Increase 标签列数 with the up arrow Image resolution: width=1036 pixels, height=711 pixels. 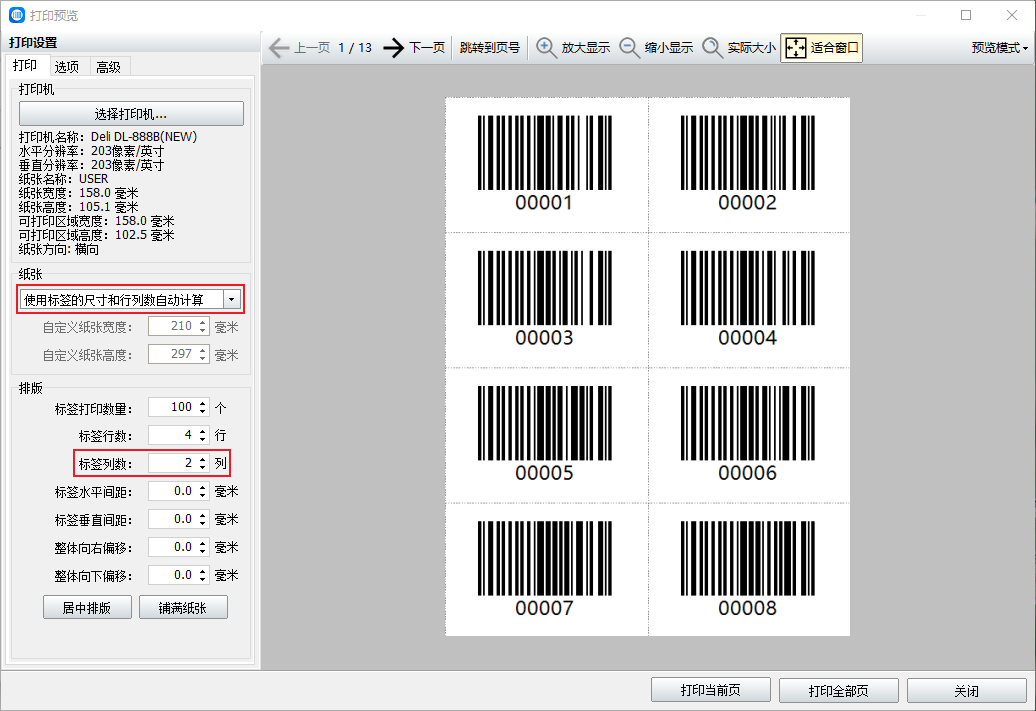[x=203, y=459]
